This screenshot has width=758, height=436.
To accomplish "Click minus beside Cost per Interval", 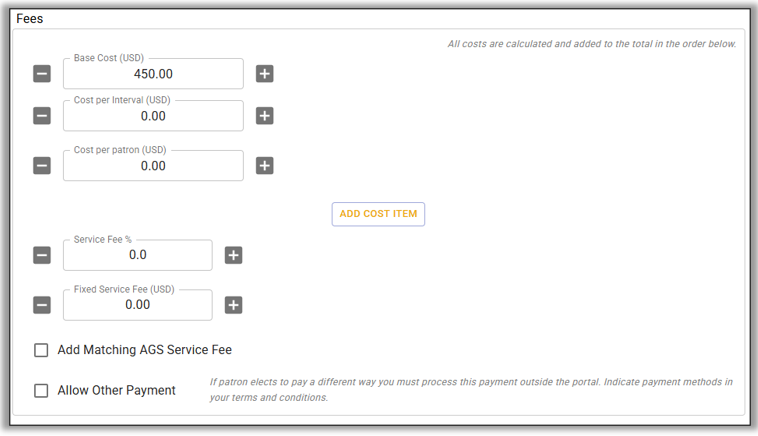I will pos(42,116).
